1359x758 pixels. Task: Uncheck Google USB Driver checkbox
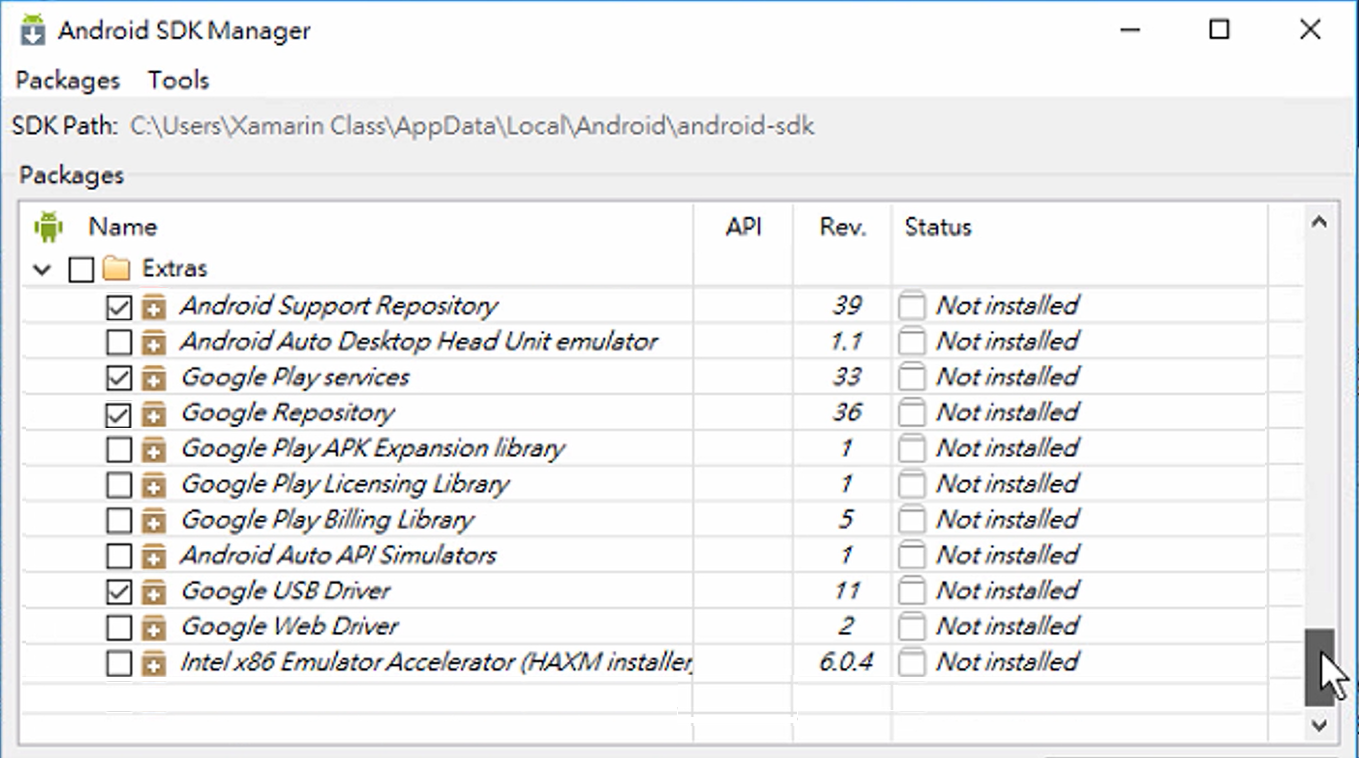pyautogui.click(x=118, y=592)
